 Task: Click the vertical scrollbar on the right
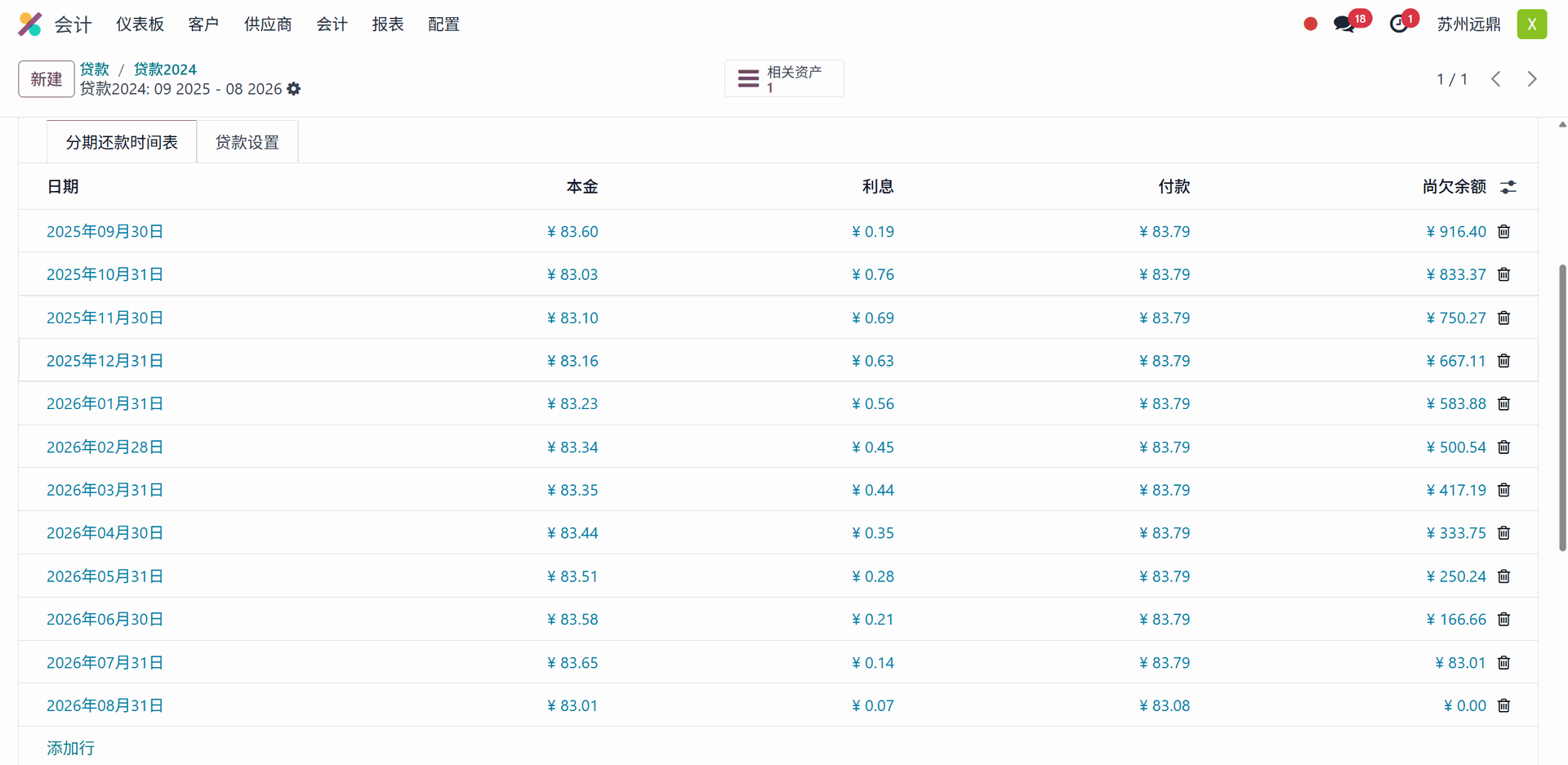coord(1561,408)
